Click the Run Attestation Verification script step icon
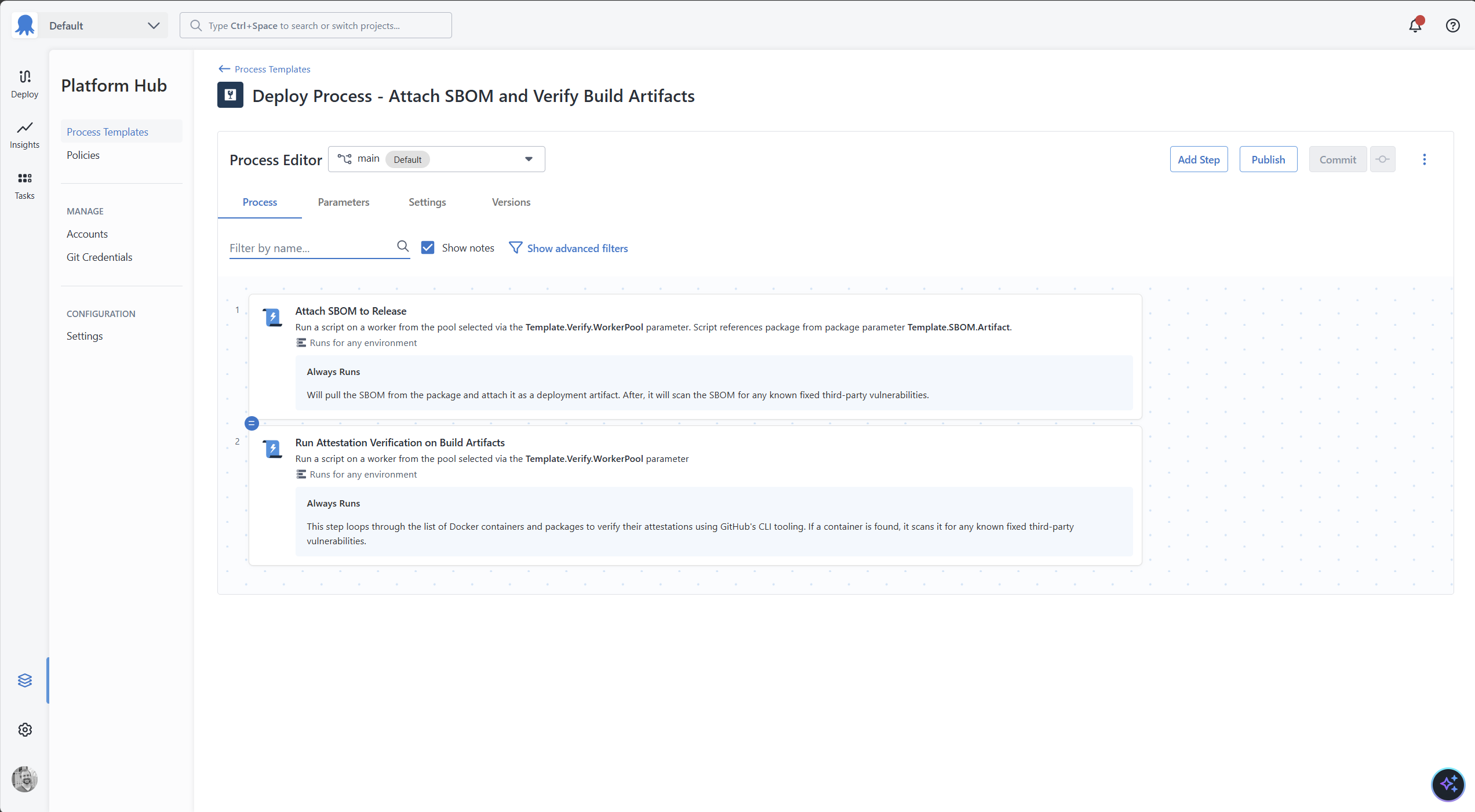 click(x=272, y=449)
